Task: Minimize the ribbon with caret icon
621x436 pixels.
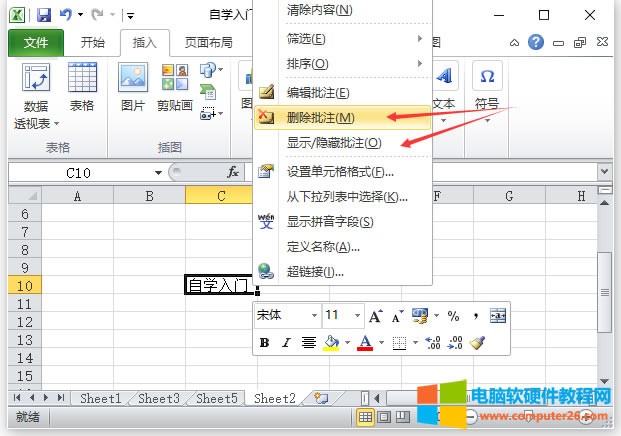Action: 514,42
